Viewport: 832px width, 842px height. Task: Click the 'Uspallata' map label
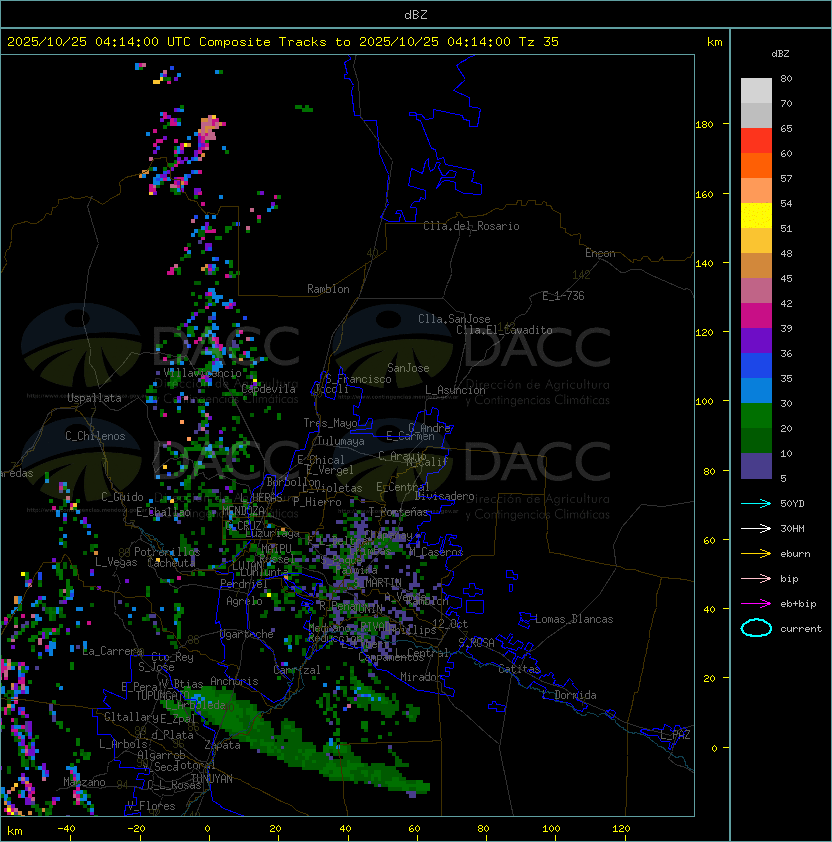point(94,398)
